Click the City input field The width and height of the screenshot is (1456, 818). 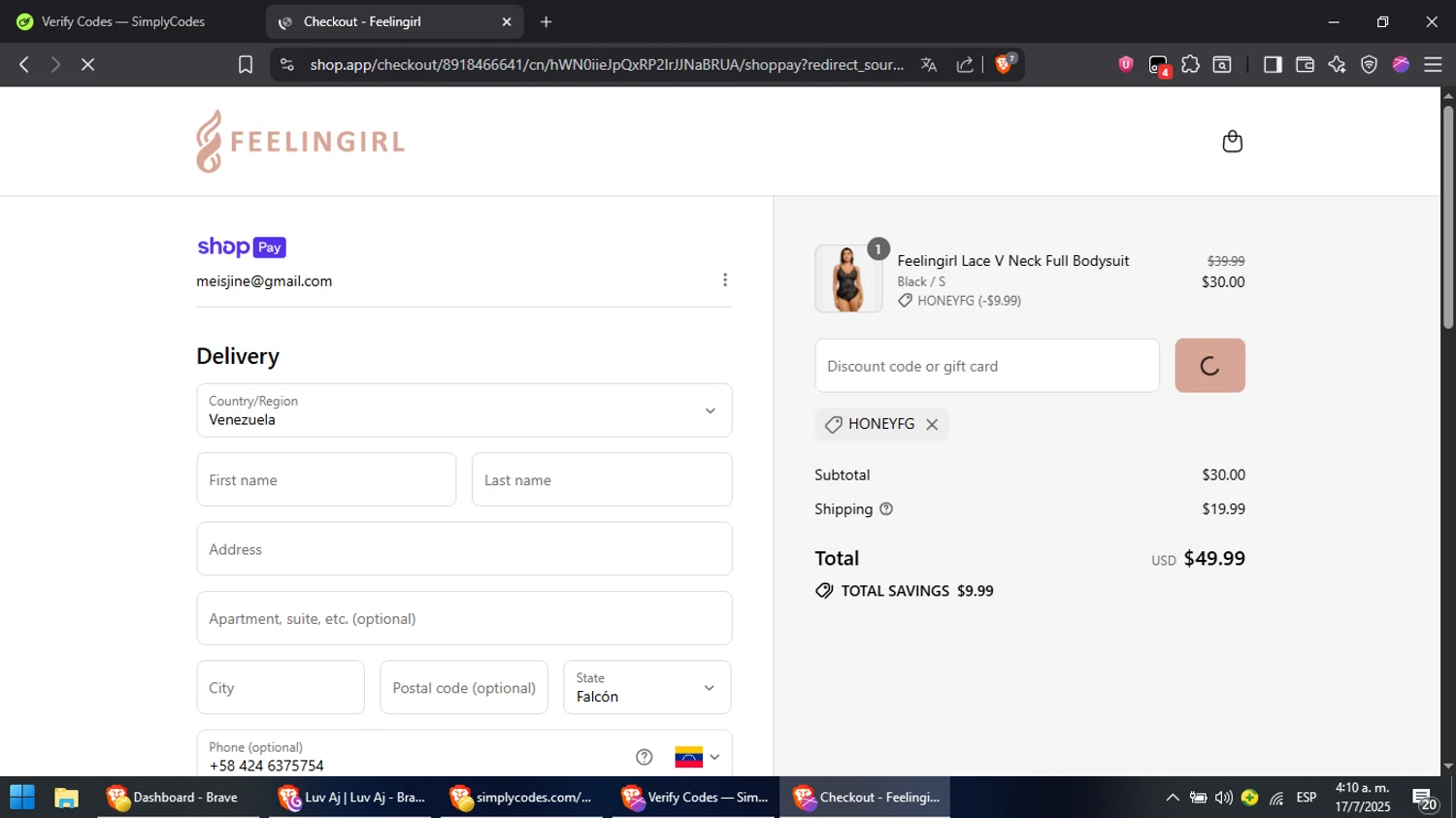281,687
